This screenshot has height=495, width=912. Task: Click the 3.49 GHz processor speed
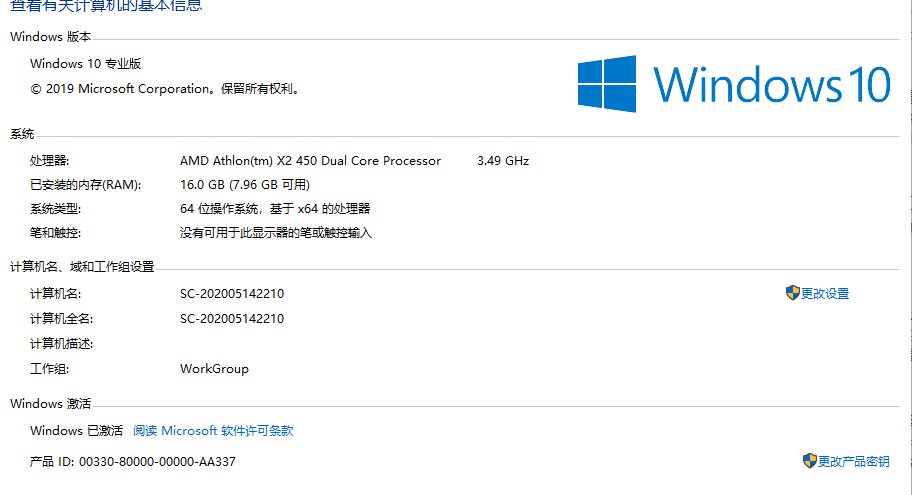coord(503,161)
